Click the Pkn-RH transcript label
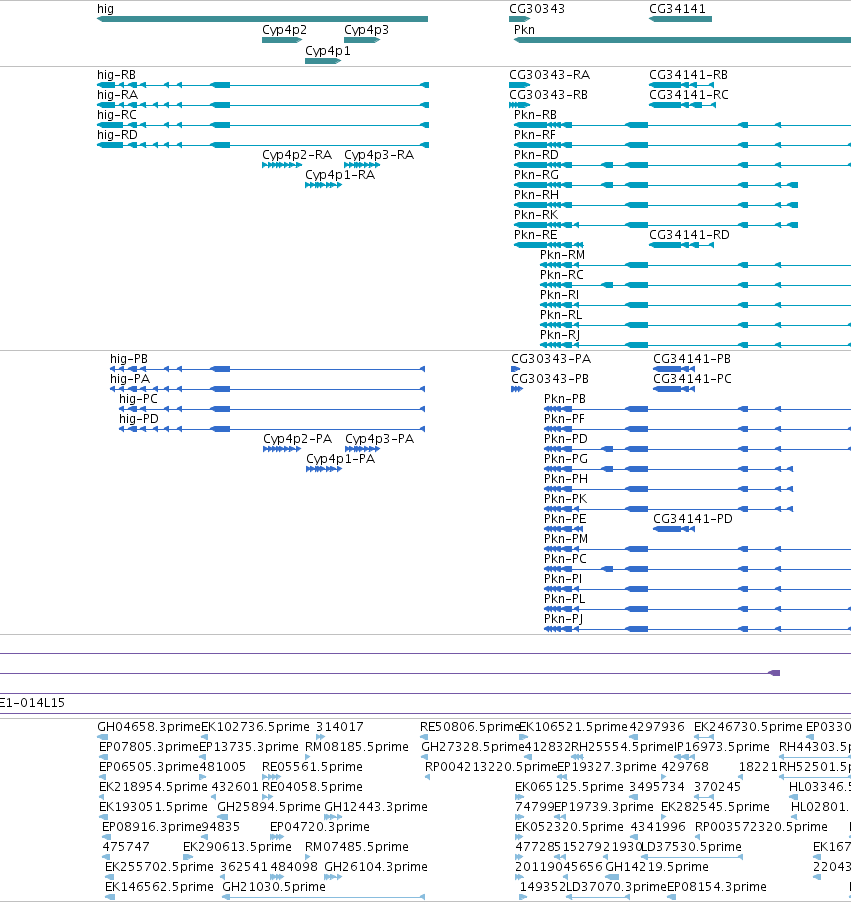This screenshot has width=851, height=902. click(x=536, y=195)
